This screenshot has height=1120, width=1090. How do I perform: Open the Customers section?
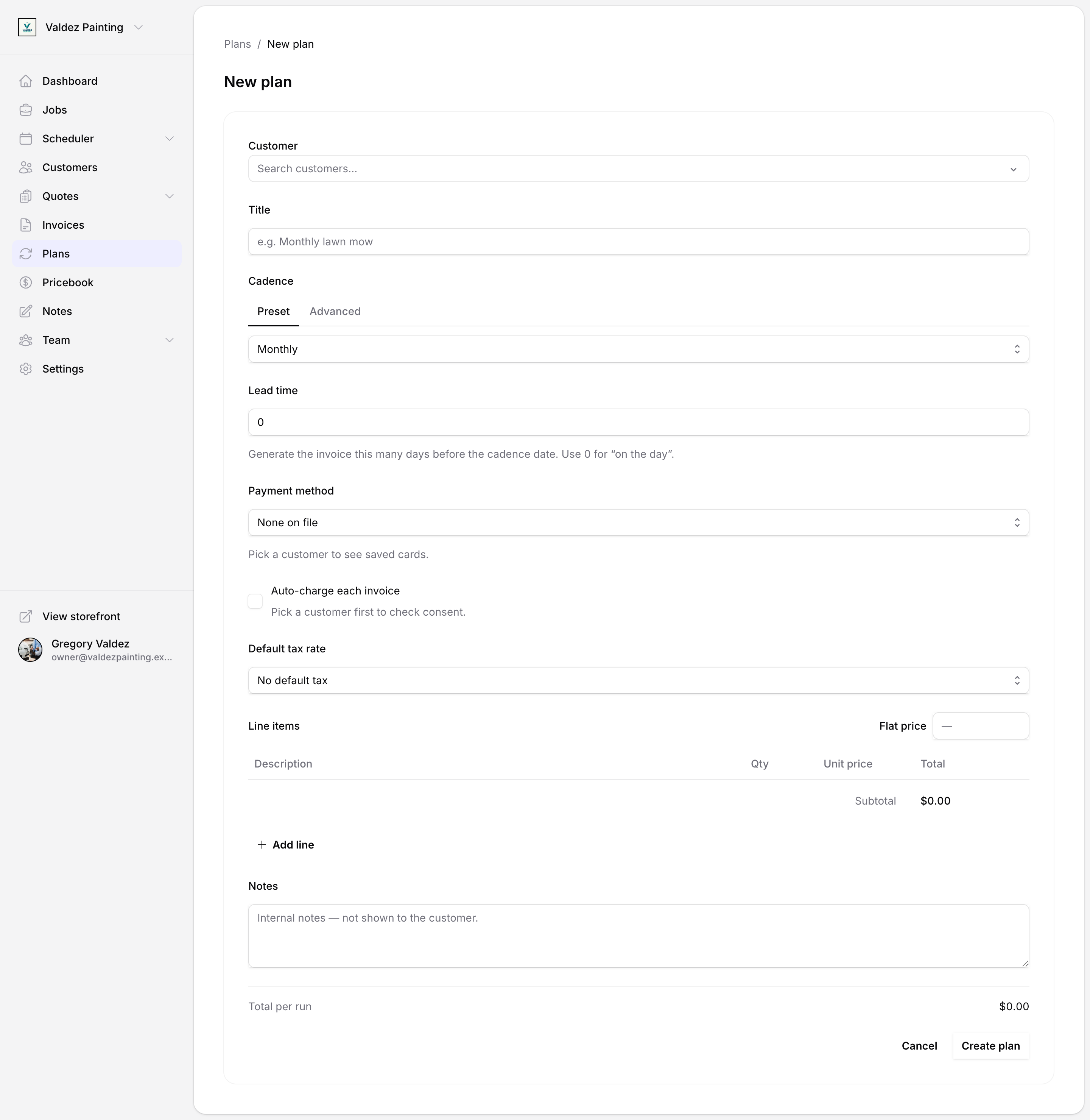(x=97, y=167)
